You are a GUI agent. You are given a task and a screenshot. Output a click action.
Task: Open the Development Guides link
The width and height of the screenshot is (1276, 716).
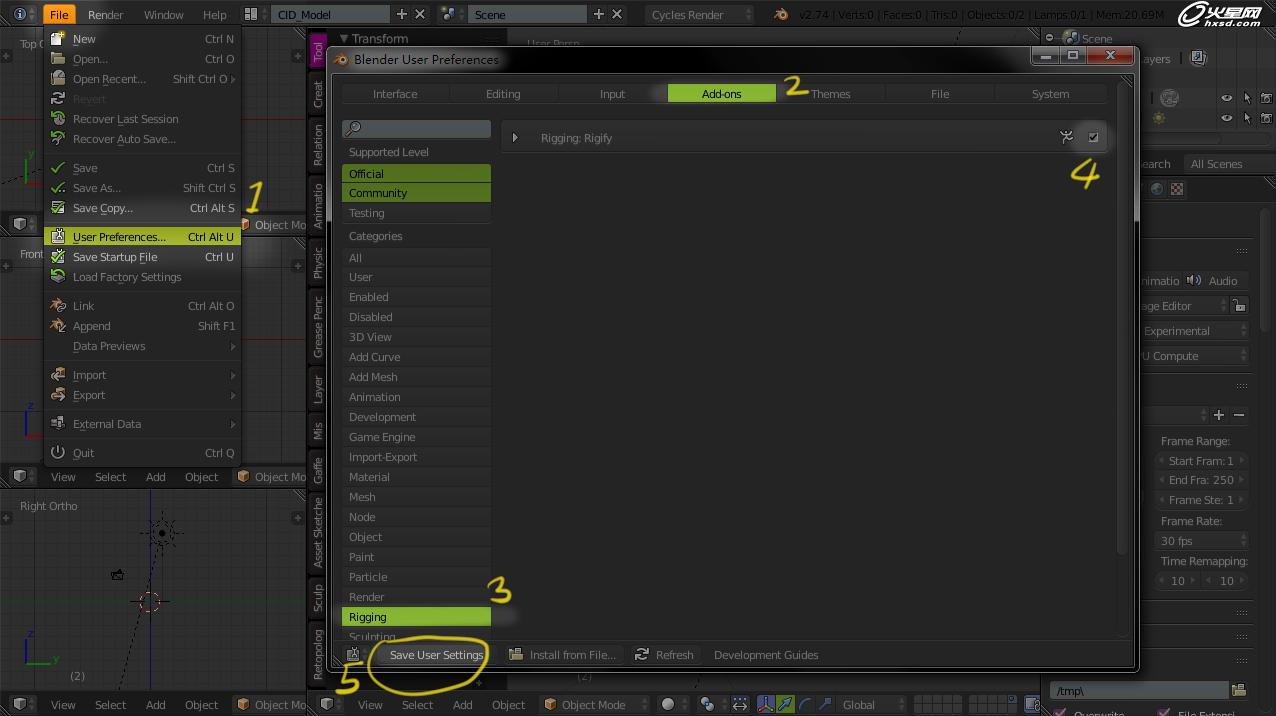(x=766, y=655)
